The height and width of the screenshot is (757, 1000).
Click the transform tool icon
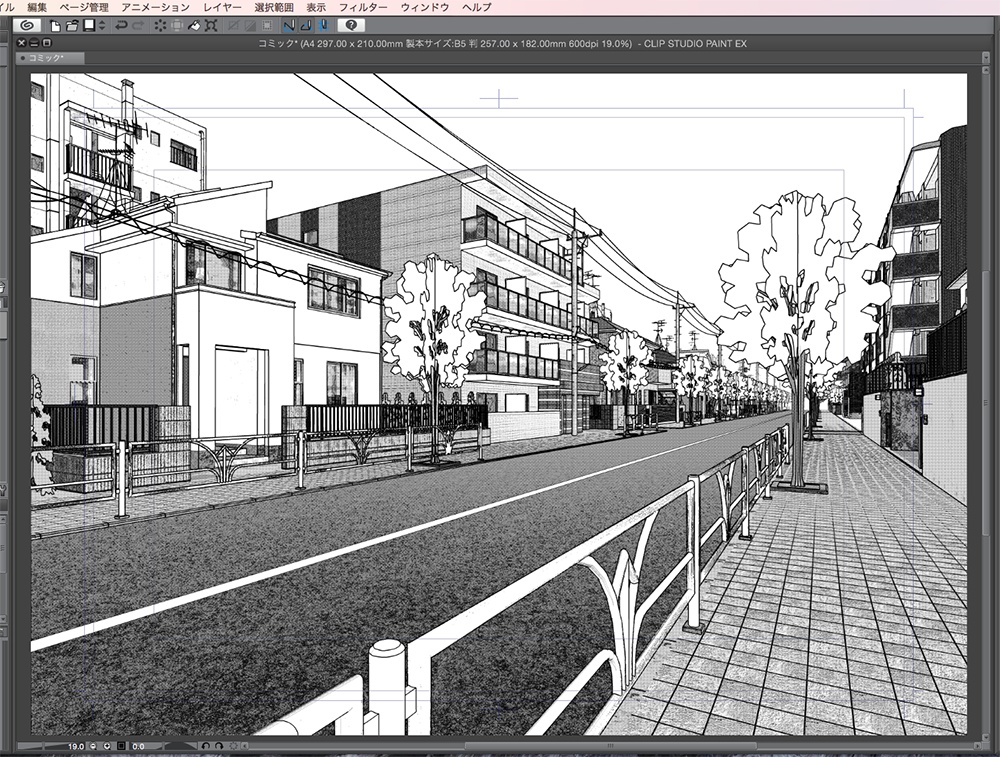pyautogui.click(x=211, y=27)
